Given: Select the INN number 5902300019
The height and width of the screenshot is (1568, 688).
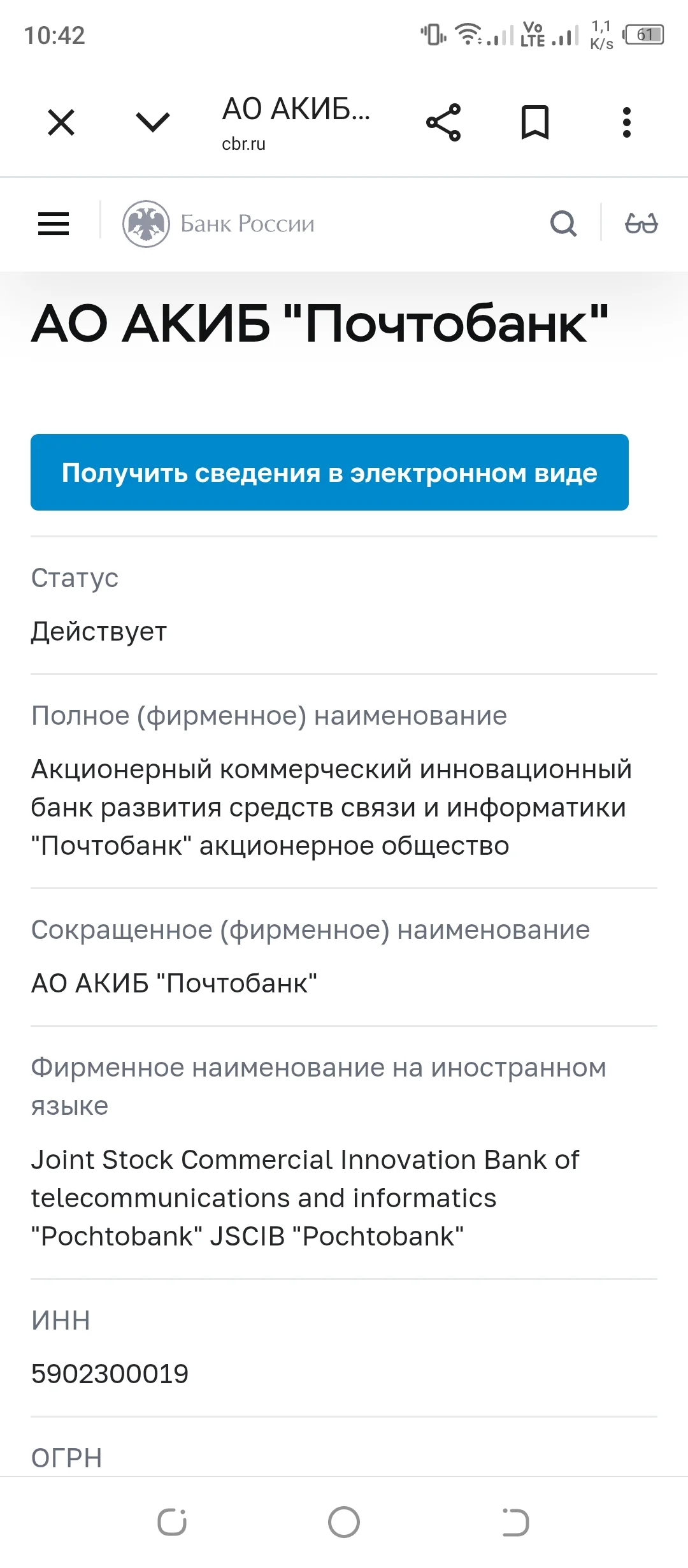Looking at the screenshot, I should [x=110, y=1374].
